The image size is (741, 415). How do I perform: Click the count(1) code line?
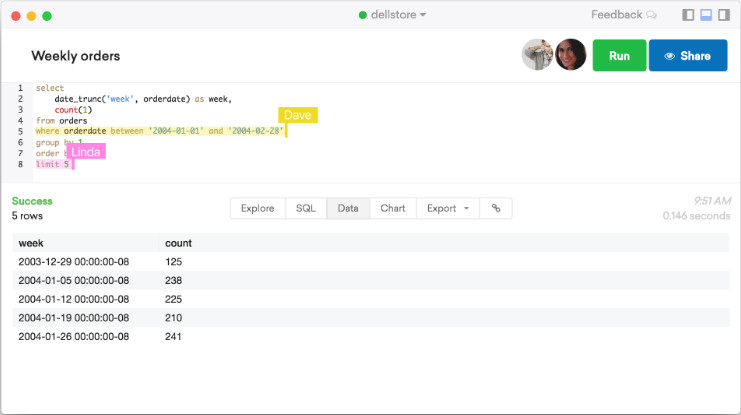(x=73, y=110)
